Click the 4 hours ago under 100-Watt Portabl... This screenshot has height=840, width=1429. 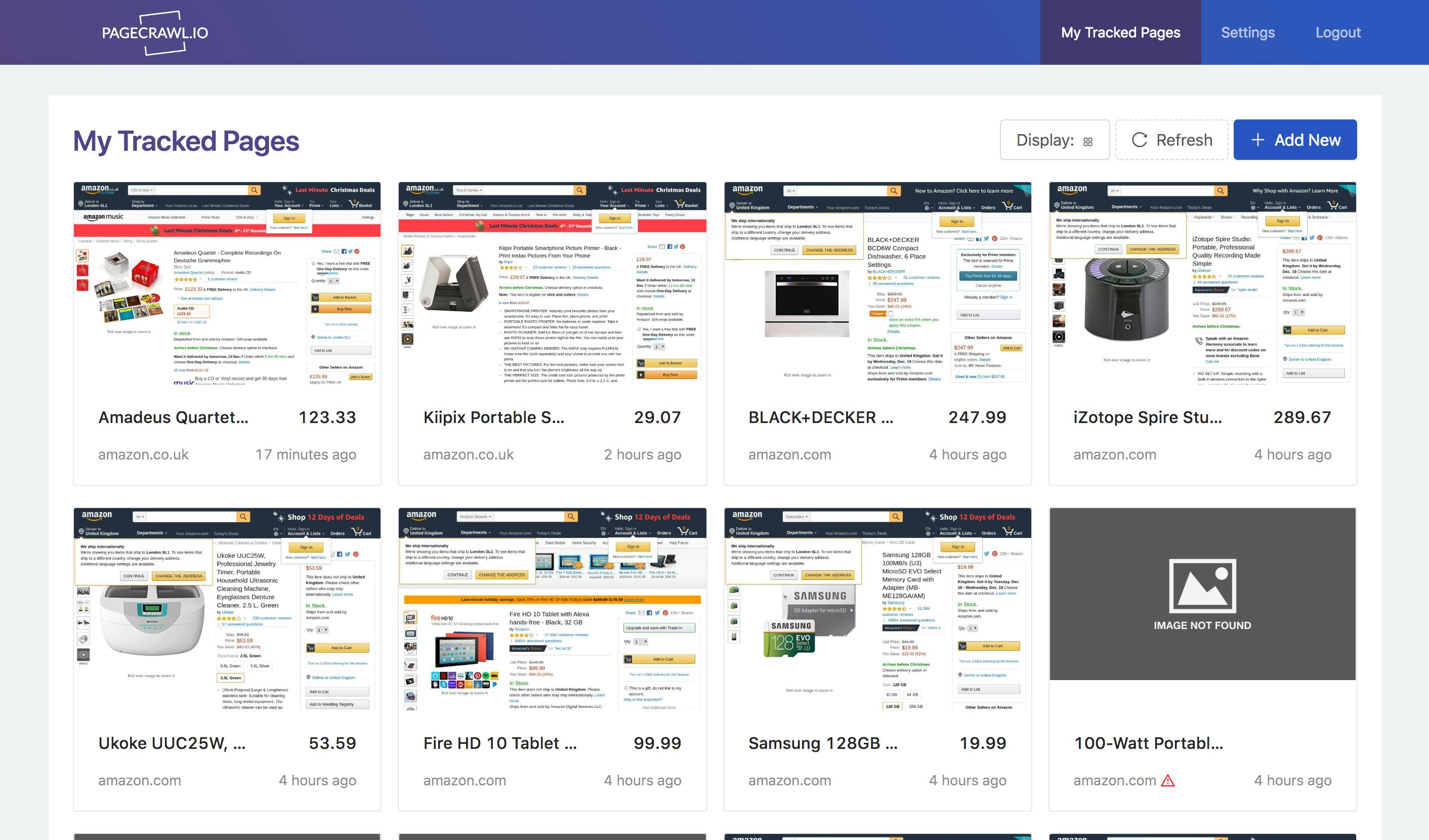1293,780
